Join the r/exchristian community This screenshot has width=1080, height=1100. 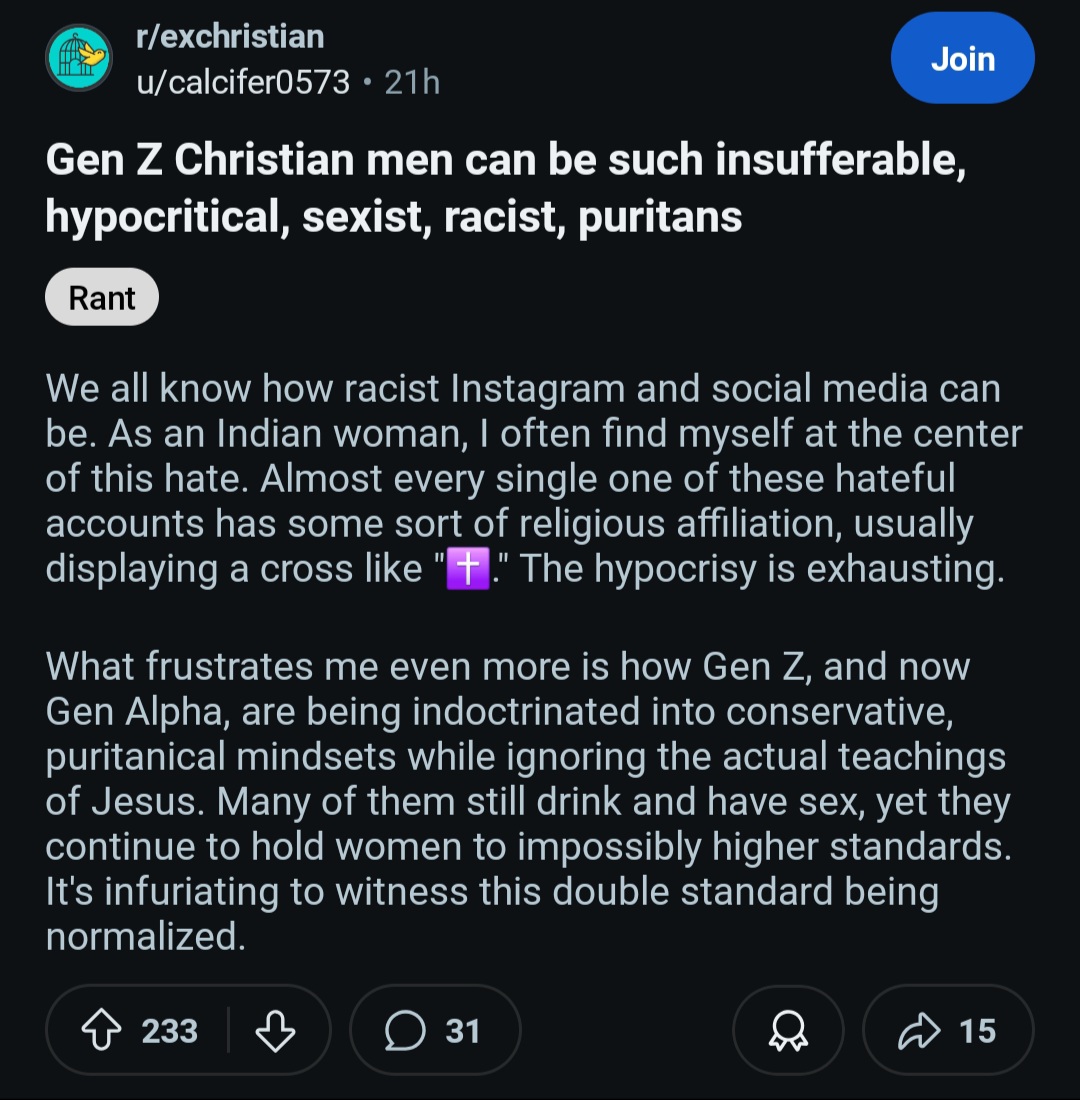(962, 58)
